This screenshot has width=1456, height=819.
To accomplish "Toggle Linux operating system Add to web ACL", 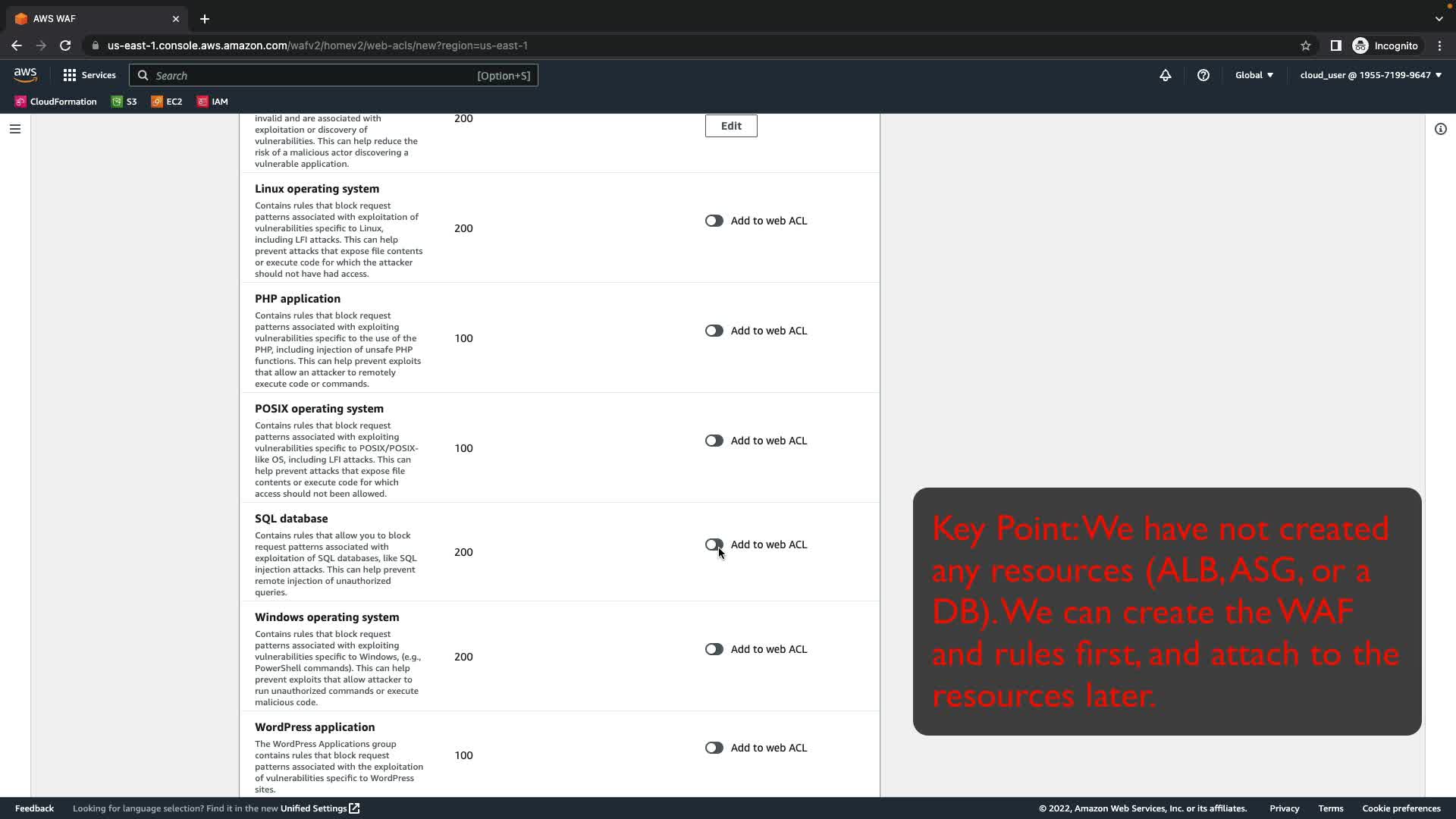I will tap(714, 221).
